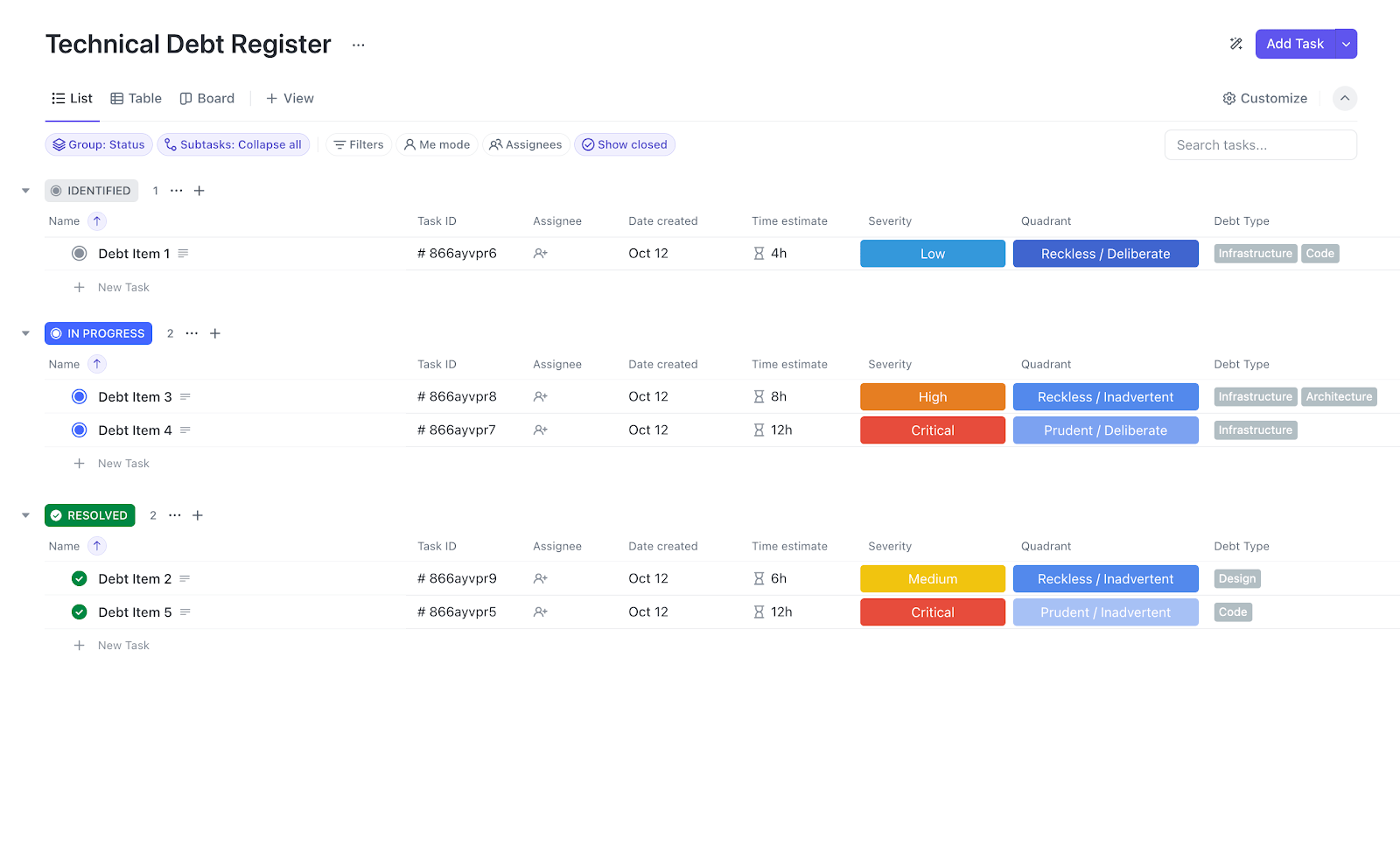This screenshot has width=1400, height=853.
Task: Click the assignee icon on Debt Item 3
Action: [540, 396]
